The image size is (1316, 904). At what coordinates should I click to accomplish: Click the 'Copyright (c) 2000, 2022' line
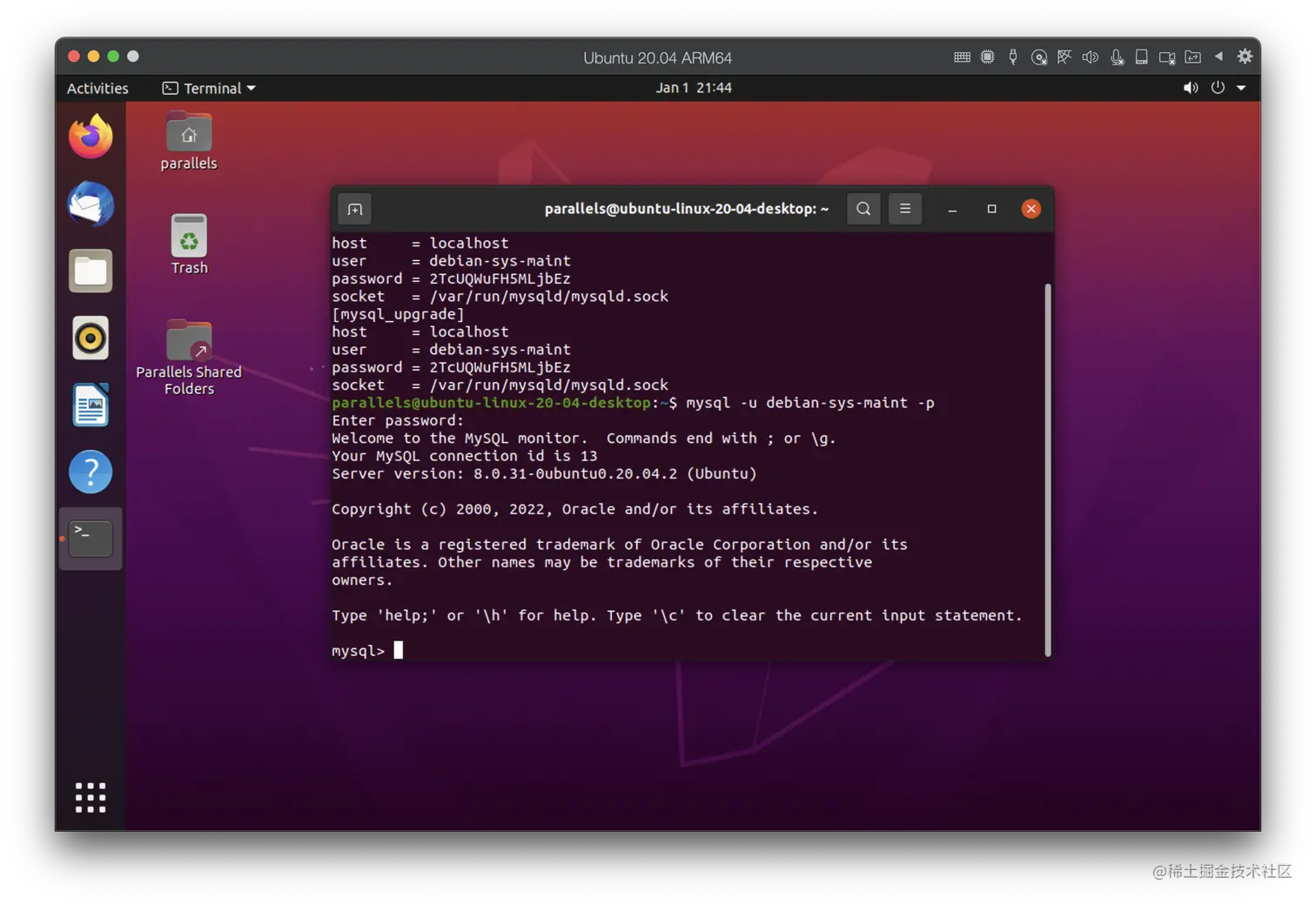[x=575, y=509]
